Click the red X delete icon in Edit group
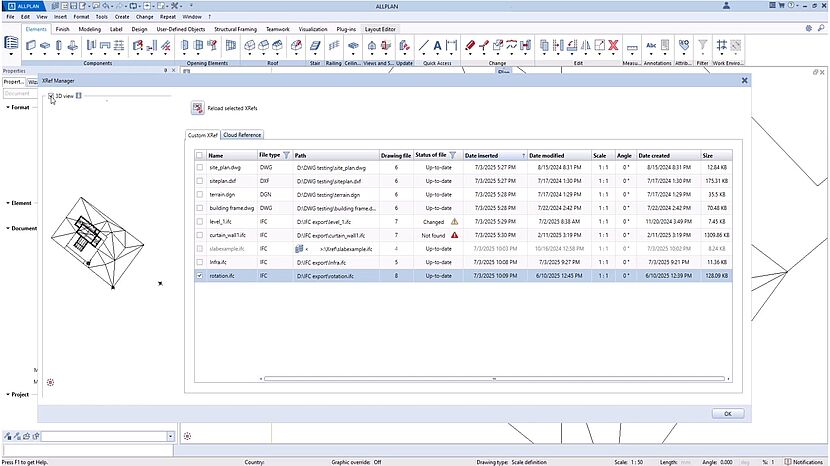The width and height of the screenshot is (830, 466). click(613, 46)
